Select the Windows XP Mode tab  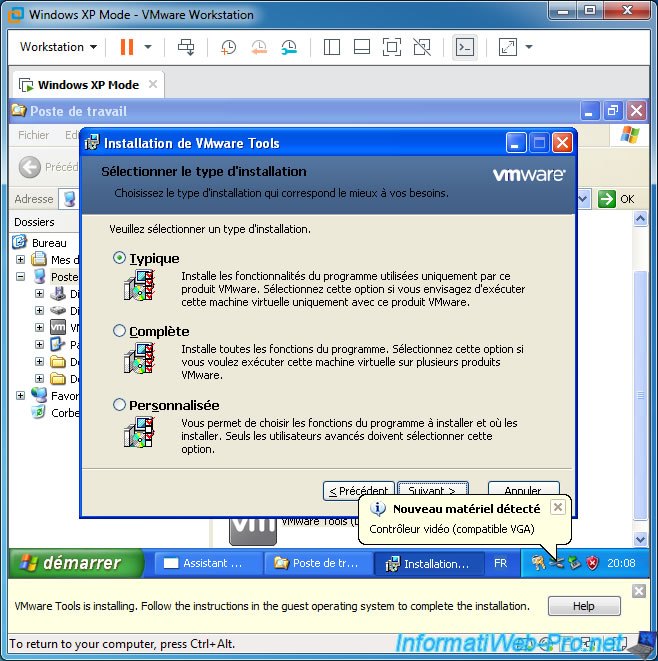(x=89, y=85)
